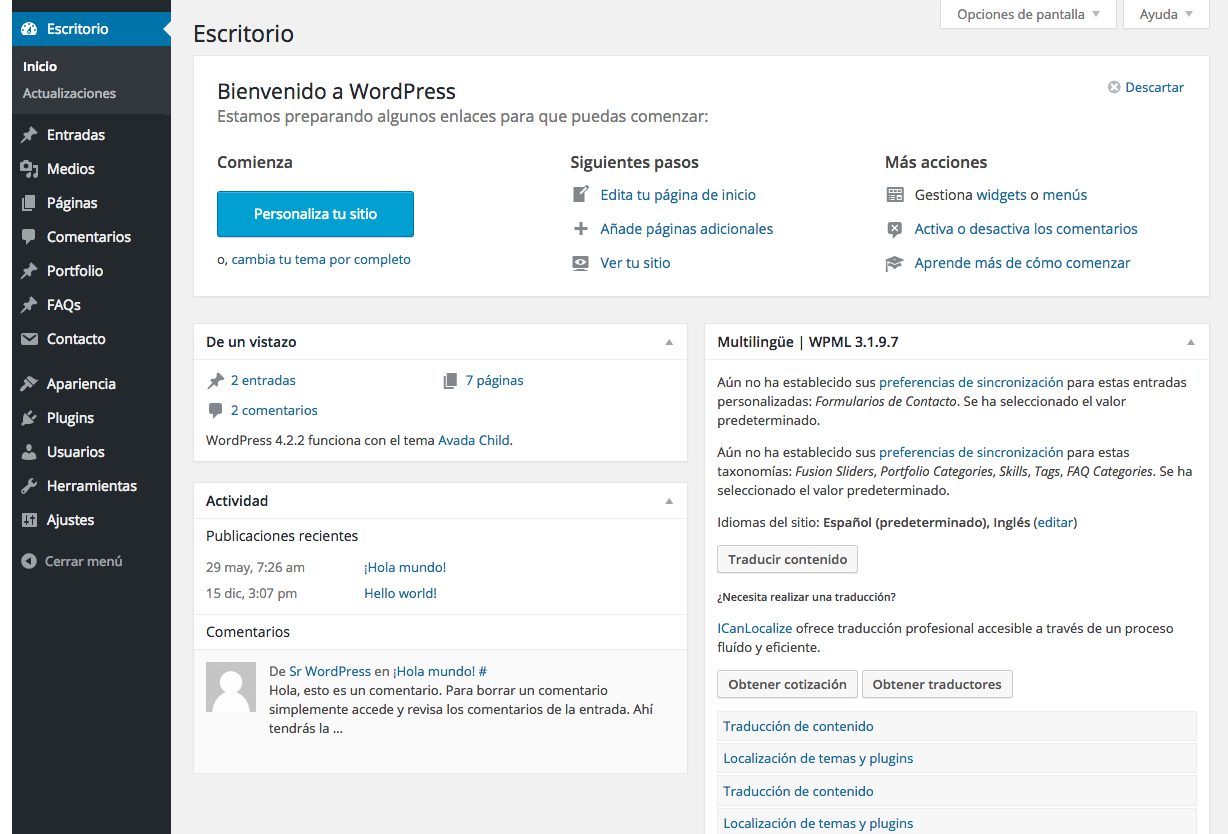1228x834 pixels.
Task: Click the Escritorio dashboard icon in sidebar
Action: (29, 29)
